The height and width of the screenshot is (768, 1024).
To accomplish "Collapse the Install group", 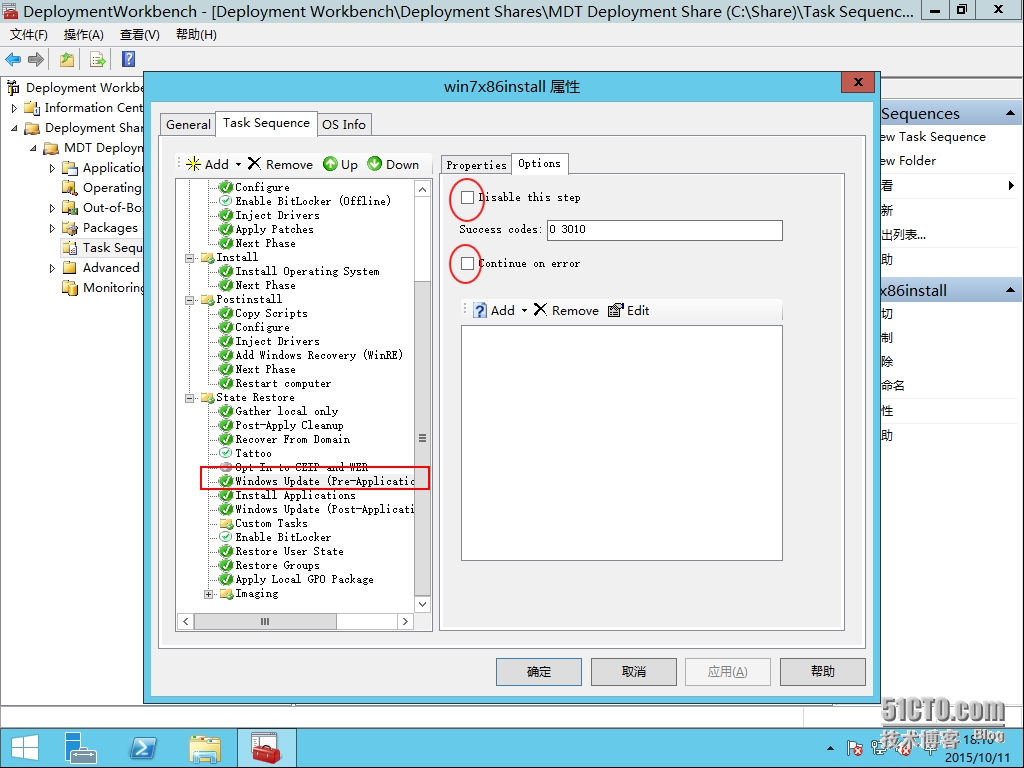I will 189,258.
